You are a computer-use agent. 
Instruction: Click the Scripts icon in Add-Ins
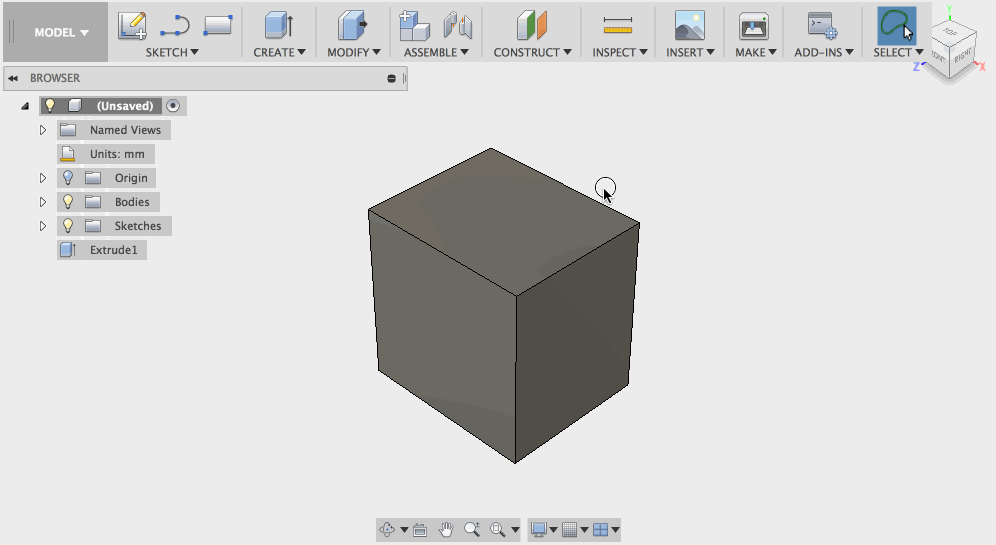(822, 26)
